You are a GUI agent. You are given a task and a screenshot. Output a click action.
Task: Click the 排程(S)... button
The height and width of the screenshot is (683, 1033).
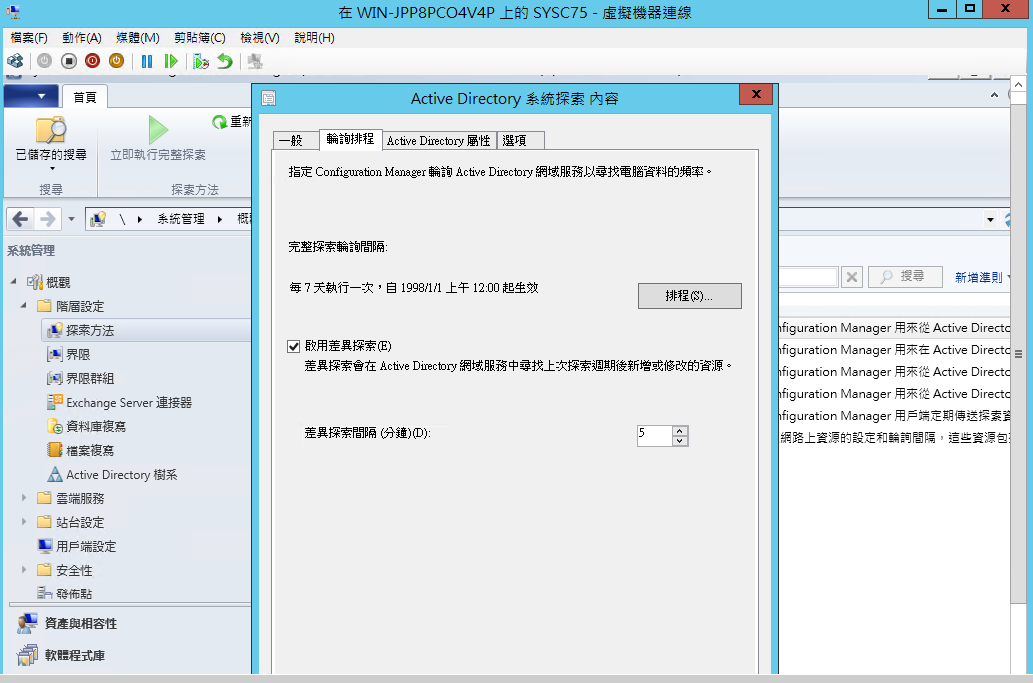689,296
